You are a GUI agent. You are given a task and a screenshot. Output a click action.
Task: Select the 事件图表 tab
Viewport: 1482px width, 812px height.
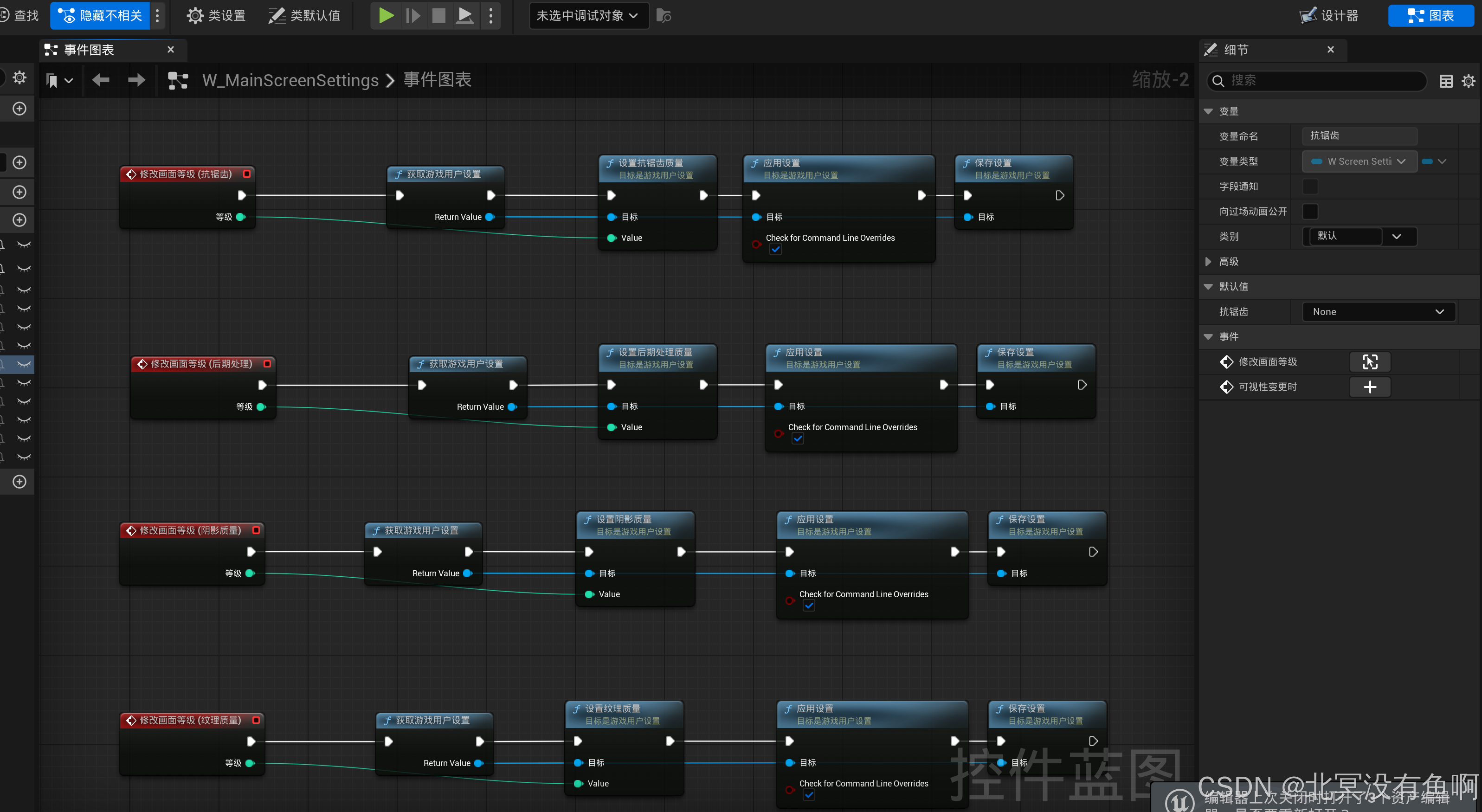(x=89, y=50)
